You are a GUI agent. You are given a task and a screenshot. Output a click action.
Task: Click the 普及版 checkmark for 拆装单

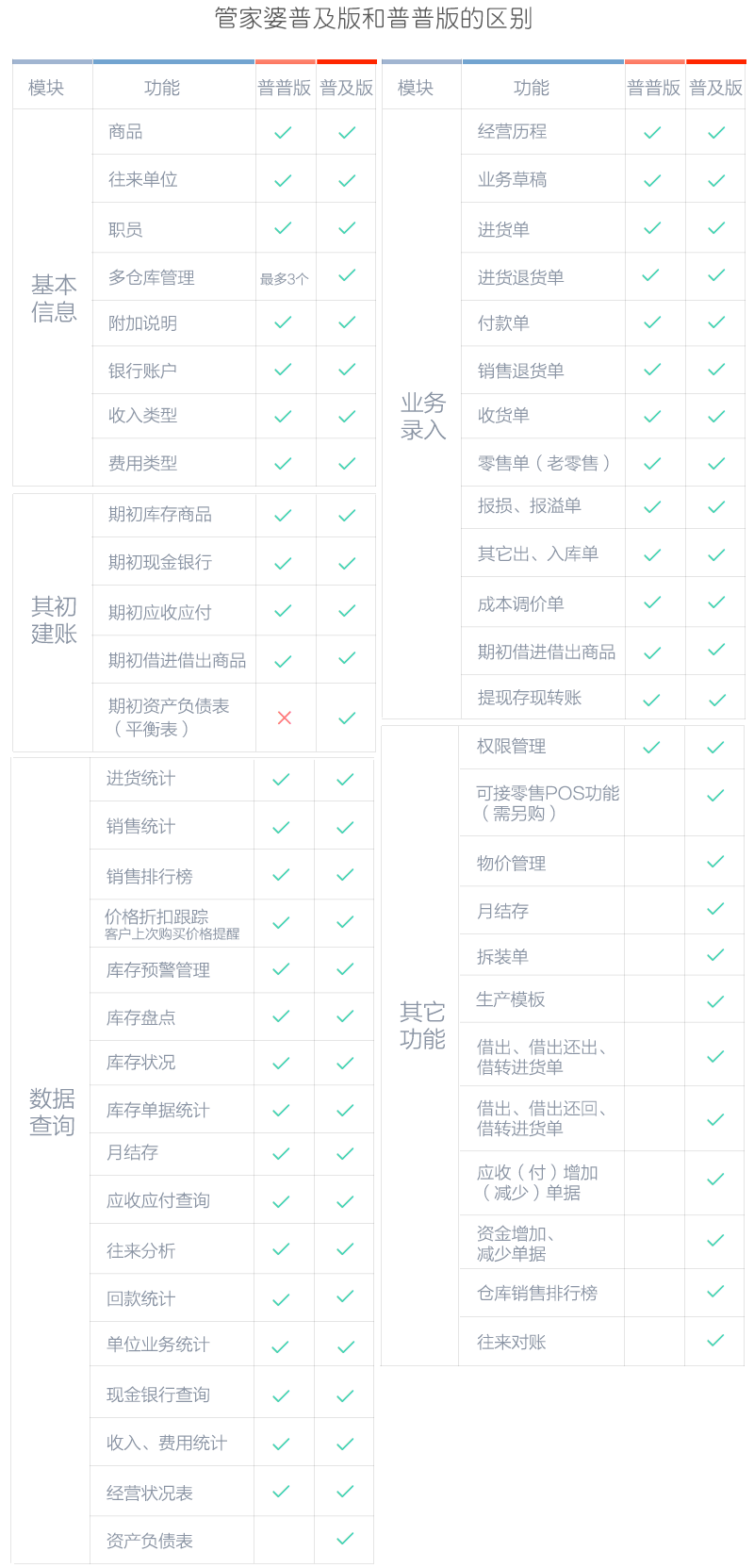715,955
